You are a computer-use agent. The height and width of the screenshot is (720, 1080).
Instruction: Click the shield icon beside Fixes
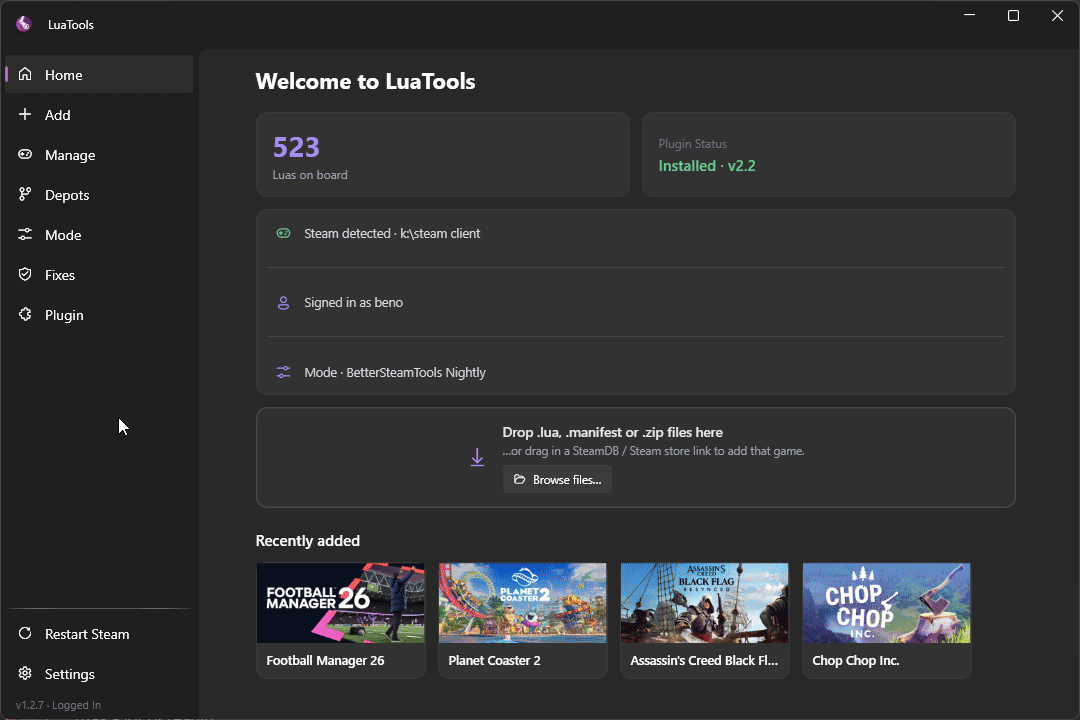pyautogui.click(x=25, y=274)
